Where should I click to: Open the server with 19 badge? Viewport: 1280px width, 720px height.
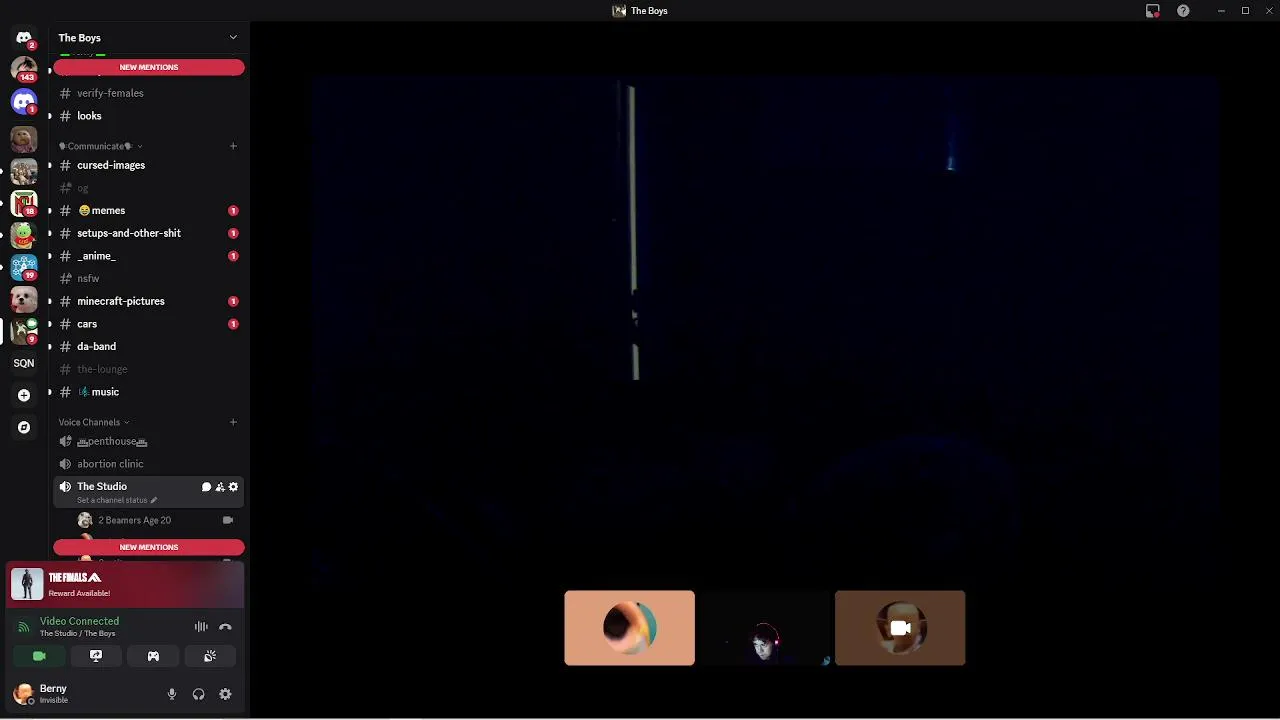click(24, 267)
